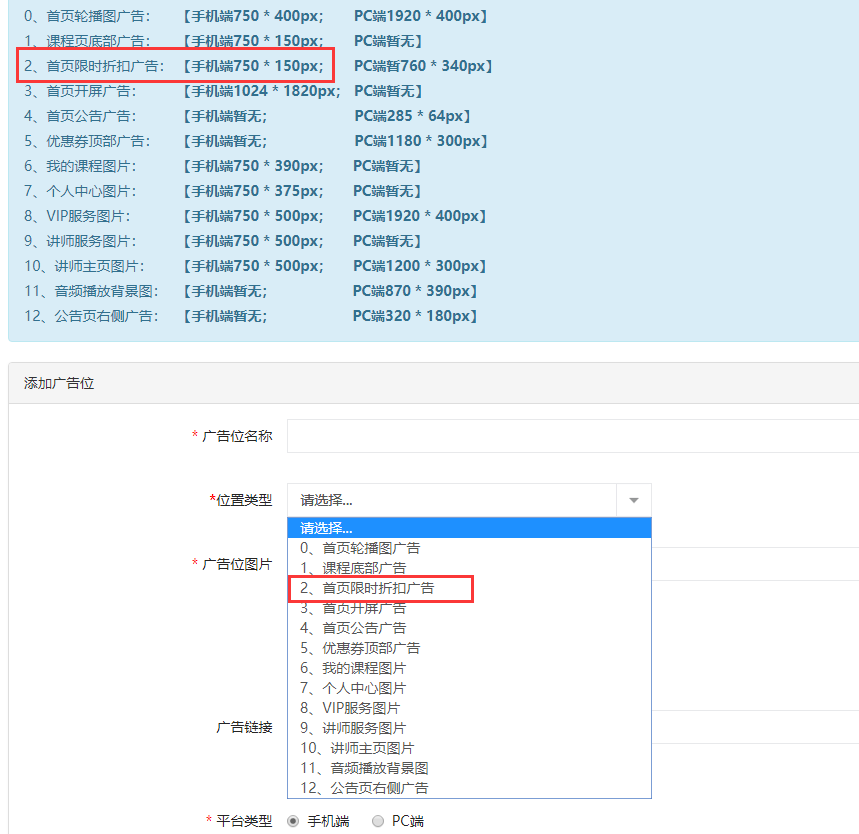859x834 pixels.
Task: Click info row 8、VIP服务图片
Action: pos(255,216)
